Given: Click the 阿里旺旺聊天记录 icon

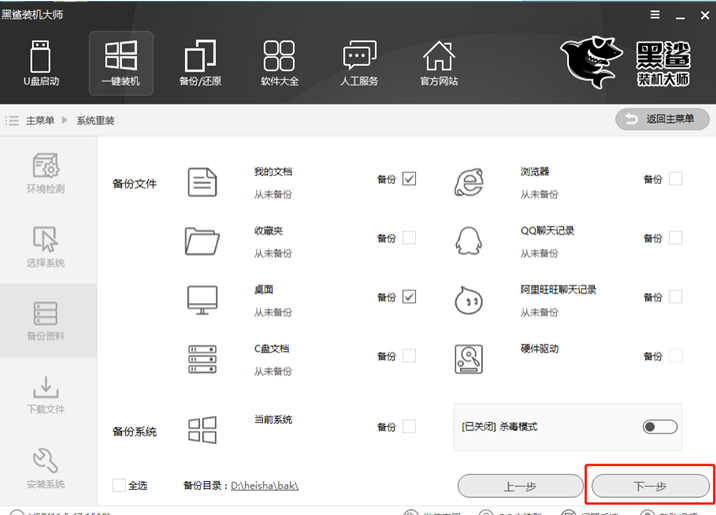Looking at the screenshot, I should [469, 300].
